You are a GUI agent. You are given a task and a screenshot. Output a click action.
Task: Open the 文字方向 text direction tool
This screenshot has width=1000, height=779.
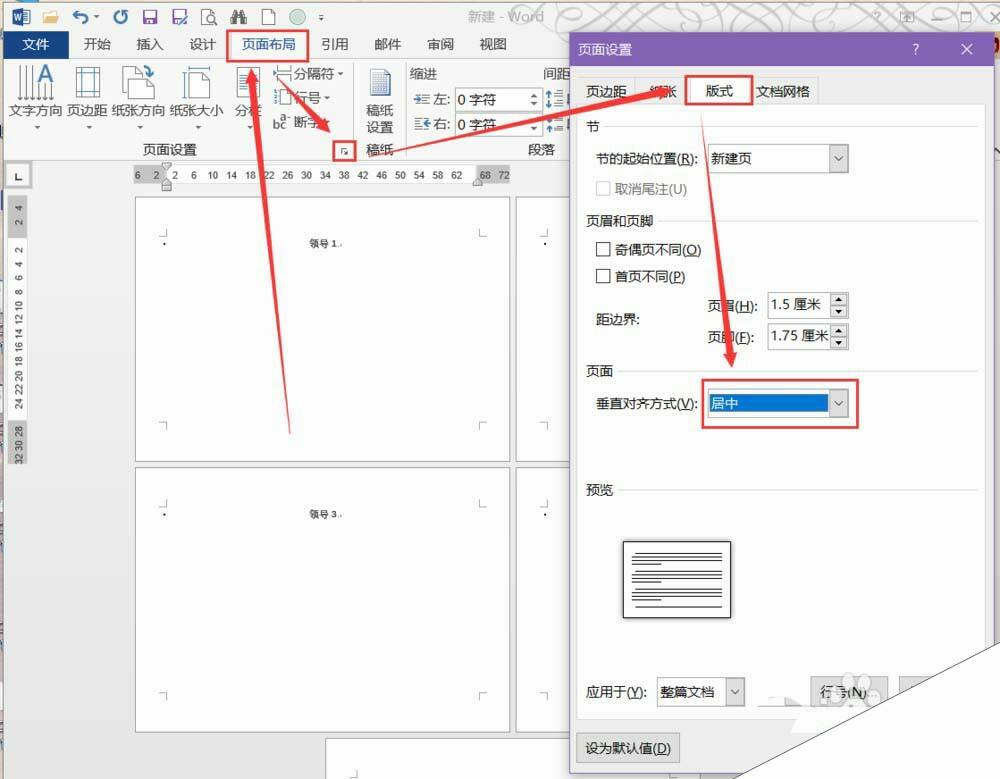point(36,97)
